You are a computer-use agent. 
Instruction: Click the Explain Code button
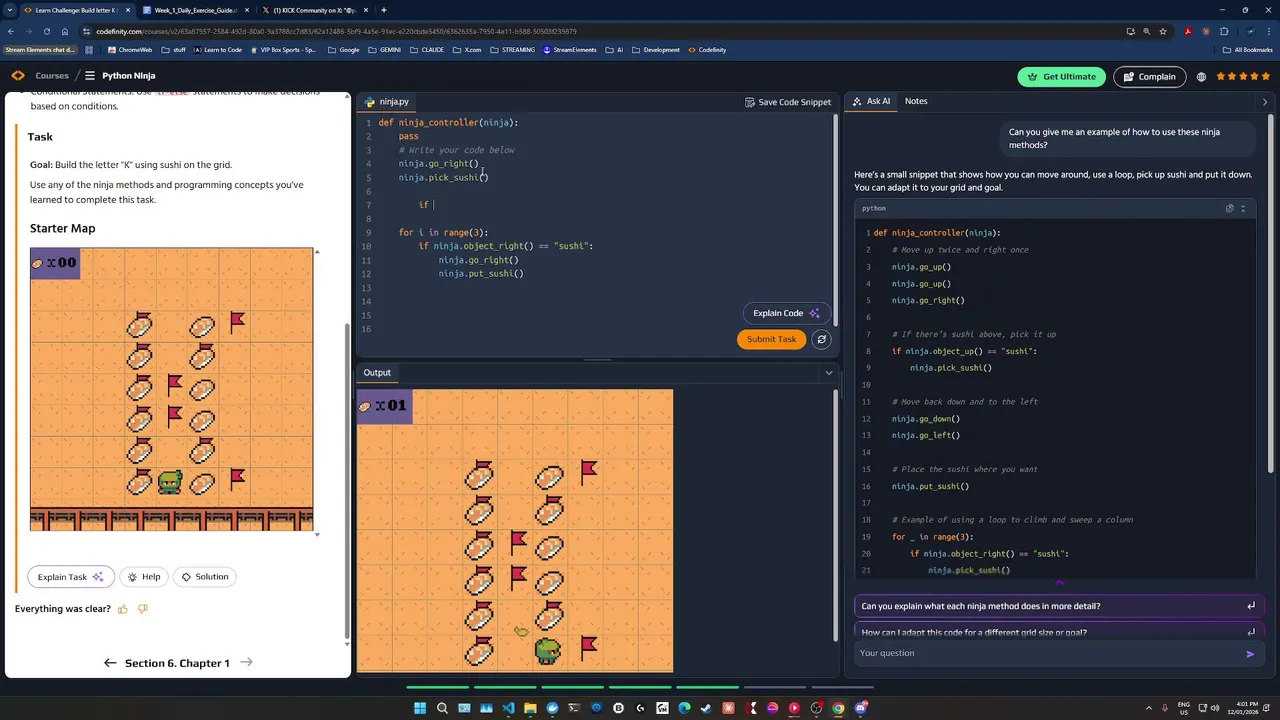tap(786, 313)
